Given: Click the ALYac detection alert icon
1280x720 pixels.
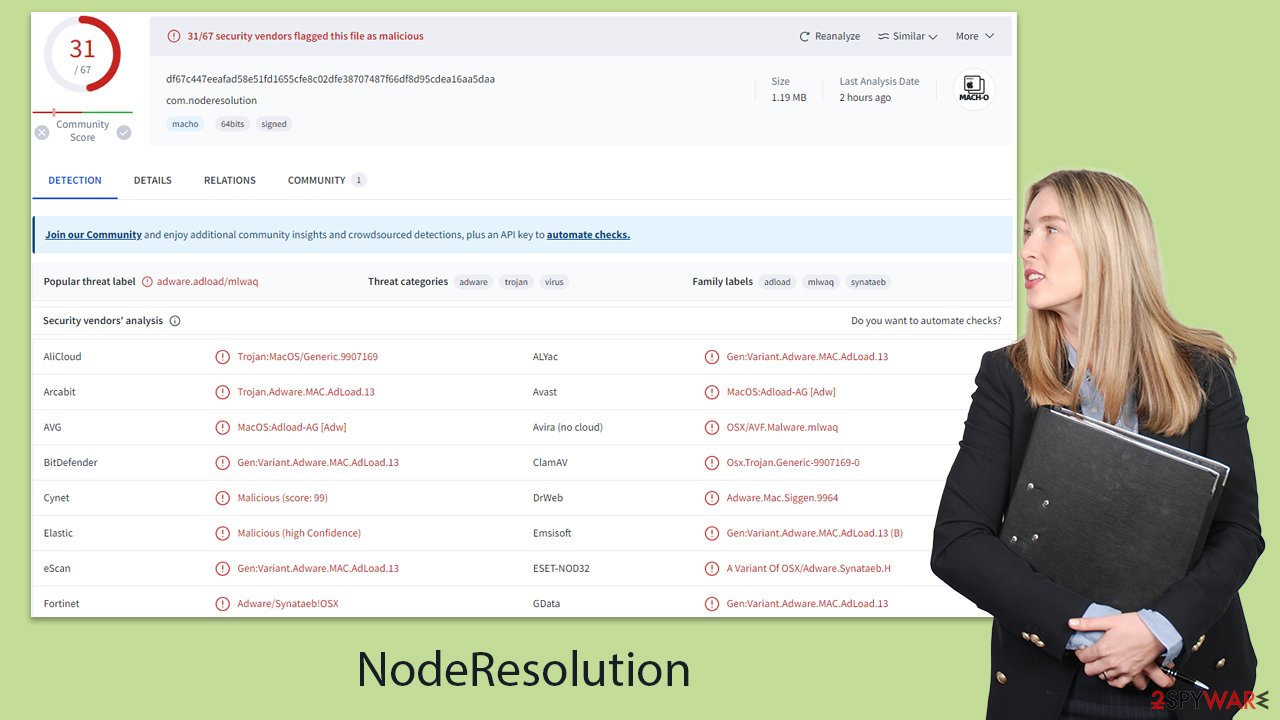Looking at the screenshot, I should pos(712,357).
